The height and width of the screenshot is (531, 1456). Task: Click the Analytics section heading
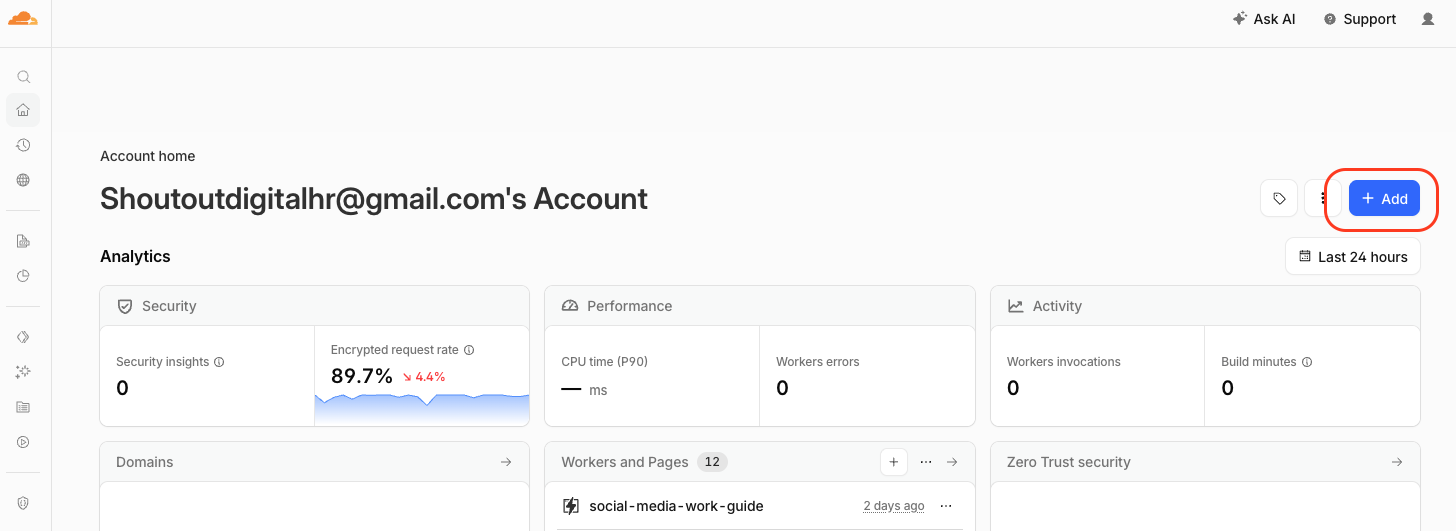(135, 256)
